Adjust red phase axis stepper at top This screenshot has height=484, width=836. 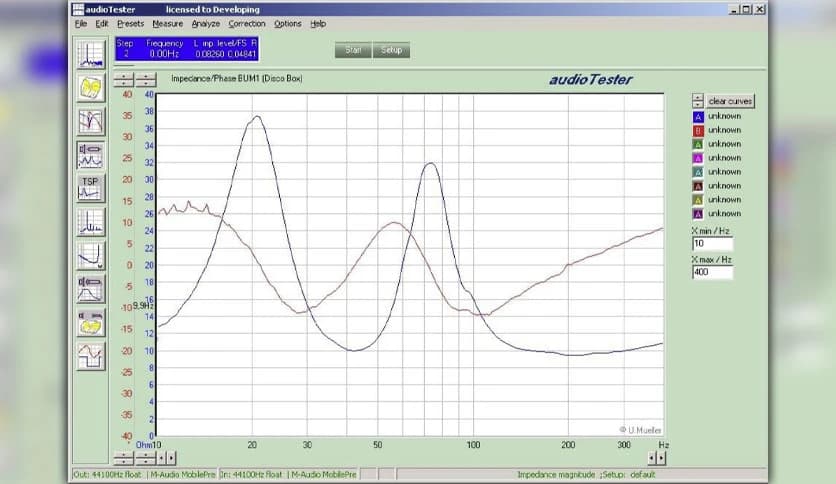tap(124, 80)
